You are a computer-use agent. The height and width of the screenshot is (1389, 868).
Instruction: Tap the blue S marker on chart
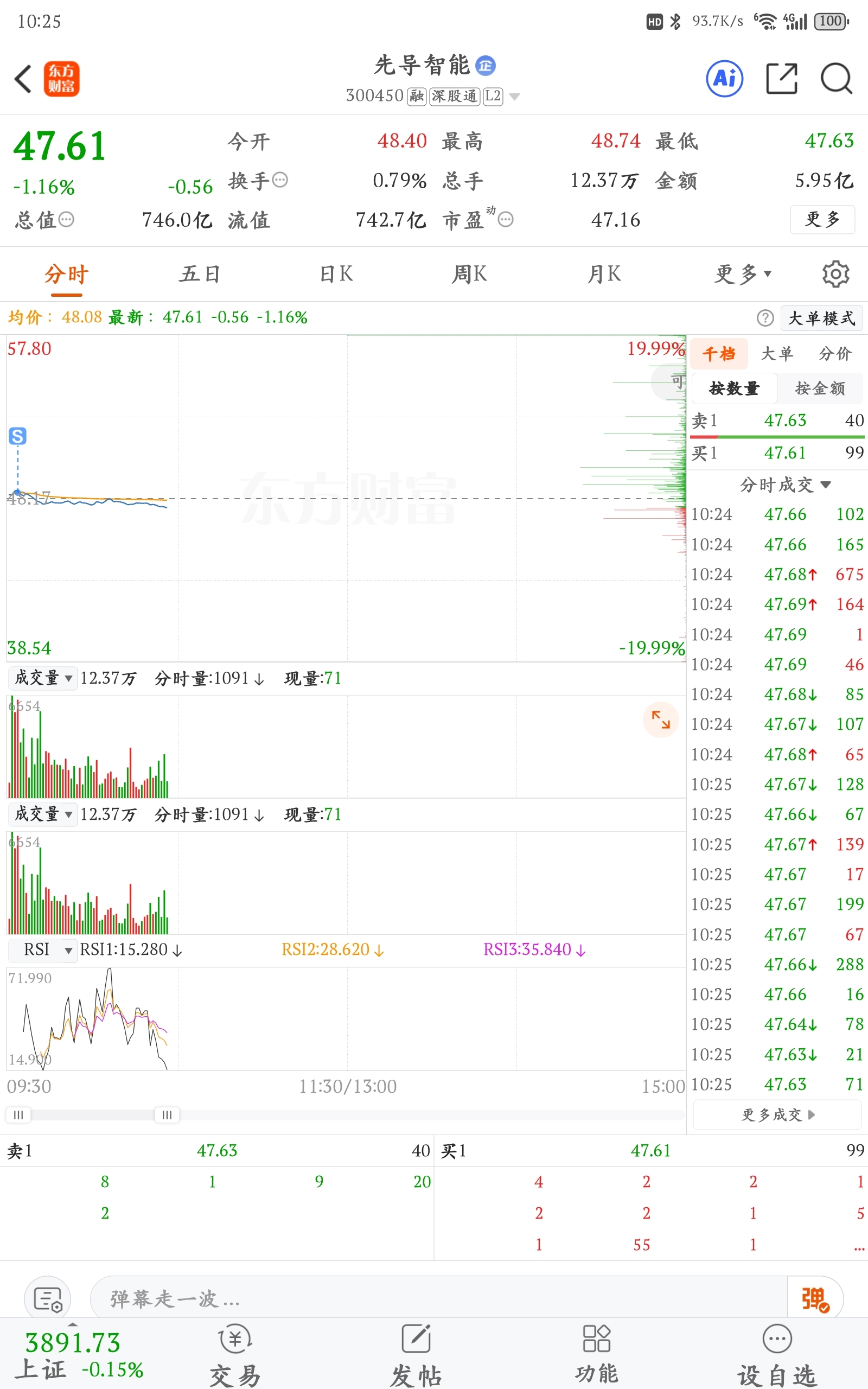pos(17,436)
